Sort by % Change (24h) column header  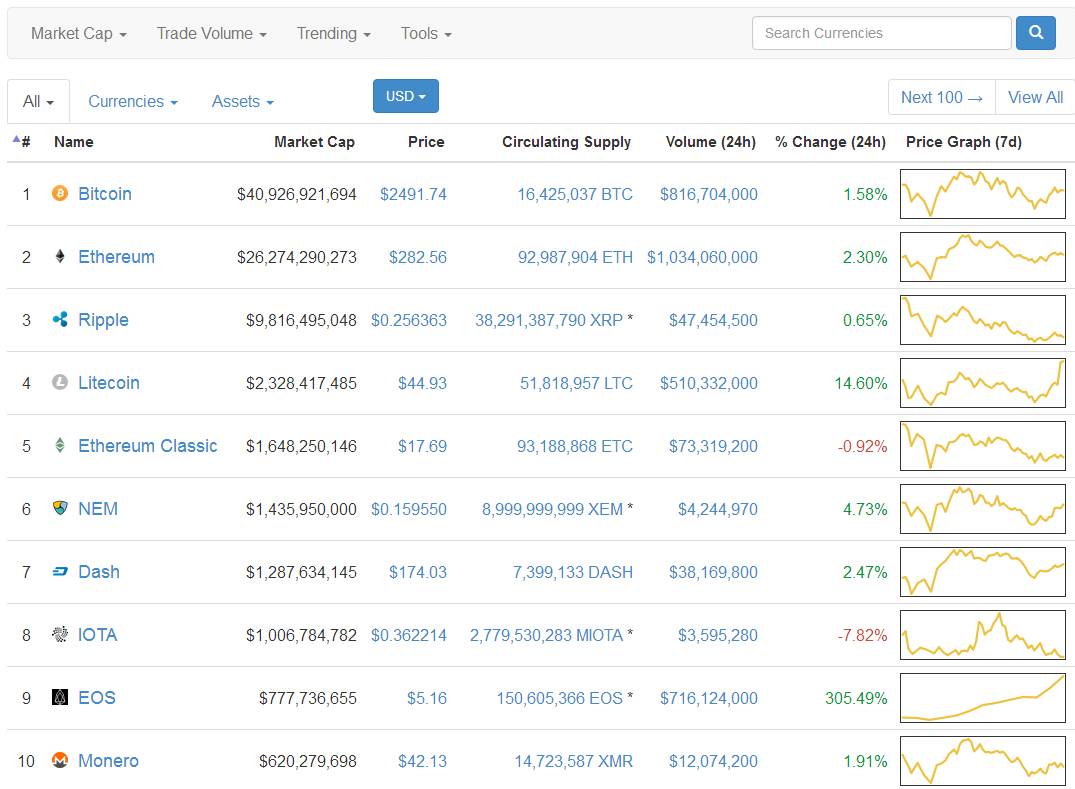pos(830,142)
